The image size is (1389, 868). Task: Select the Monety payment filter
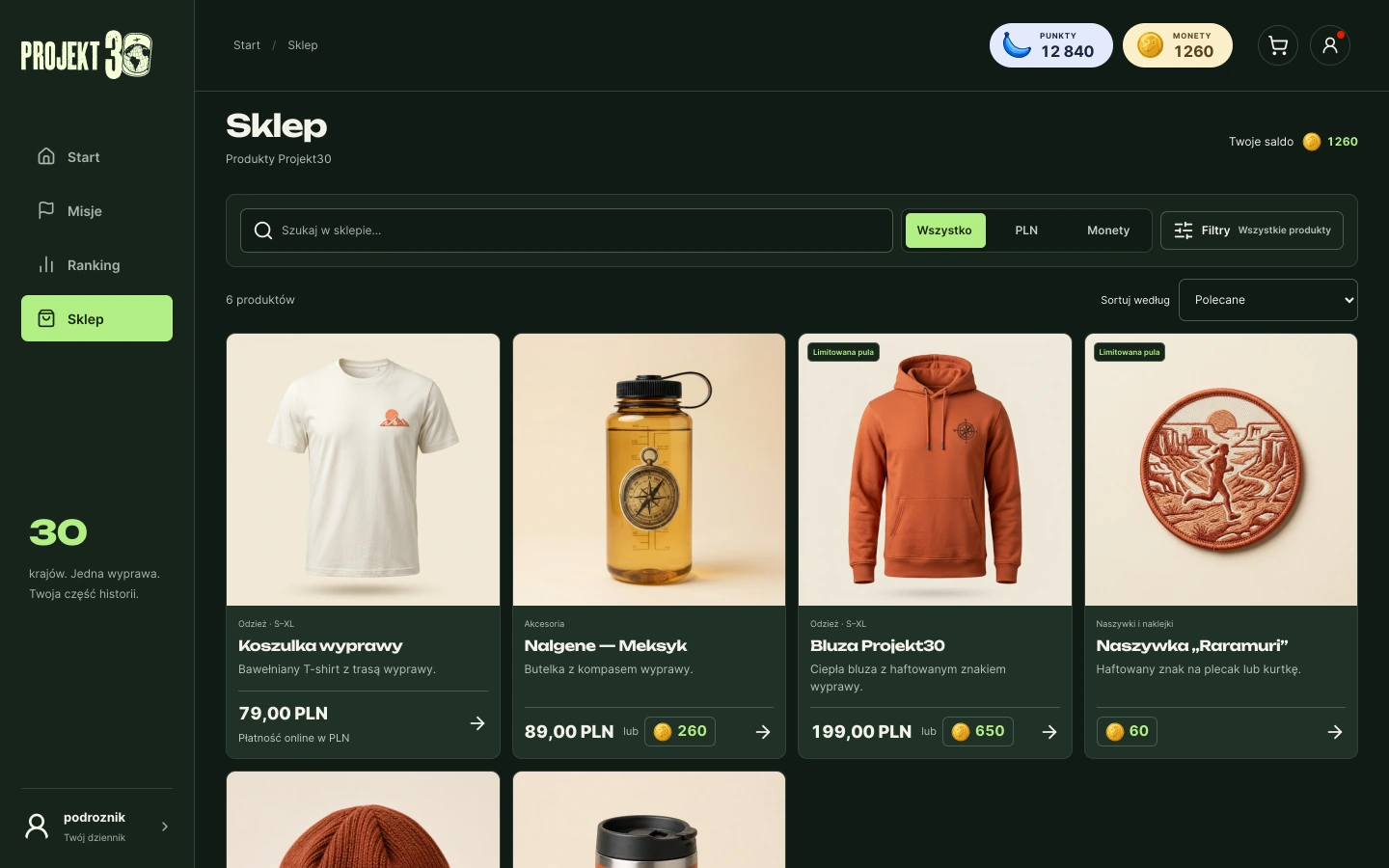point(1108,231)
